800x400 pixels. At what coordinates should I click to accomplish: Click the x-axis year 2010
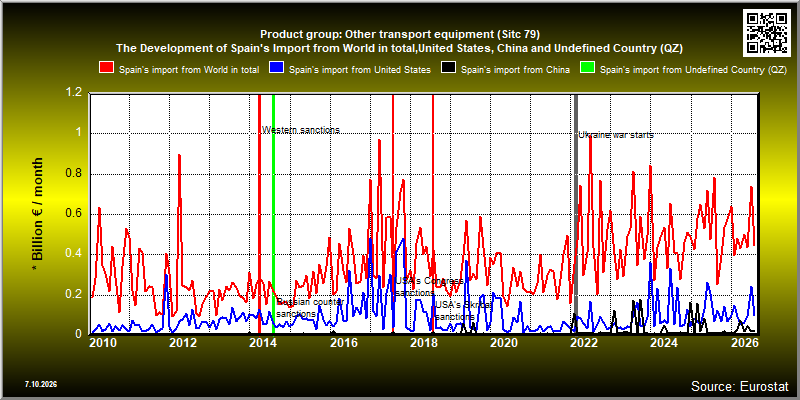[104, 343]
